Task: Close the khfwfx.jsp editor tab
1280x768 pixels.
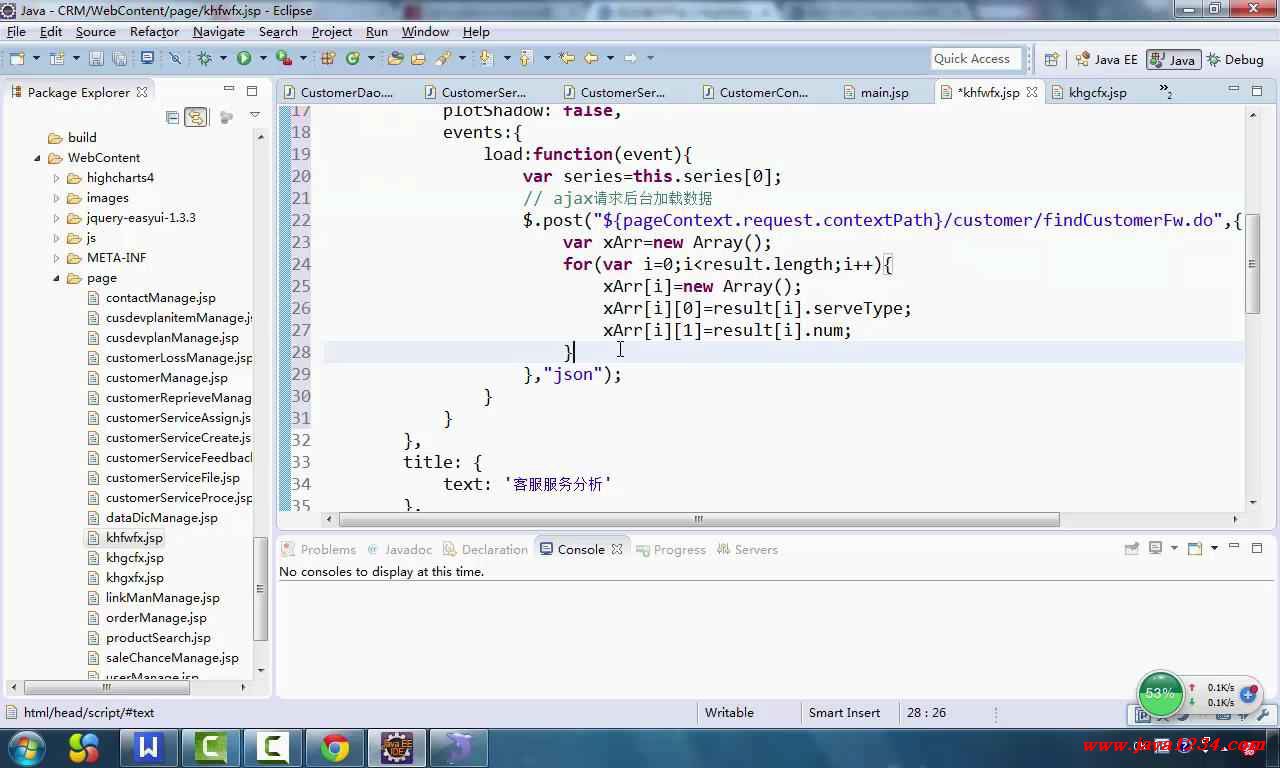Action: 1031,92
